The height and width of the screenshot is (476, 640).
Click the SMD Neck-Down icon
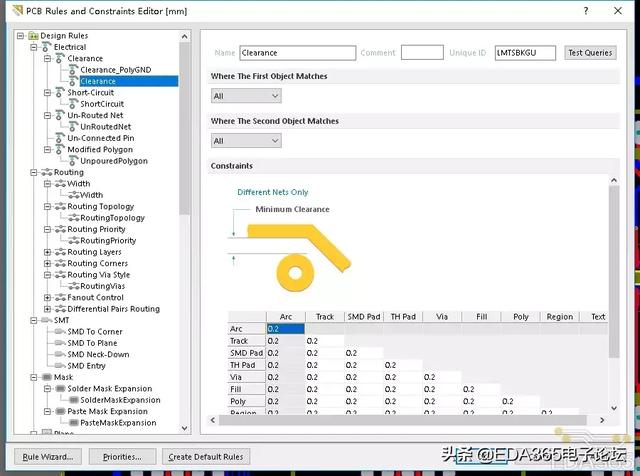click(x=60, y=354)
